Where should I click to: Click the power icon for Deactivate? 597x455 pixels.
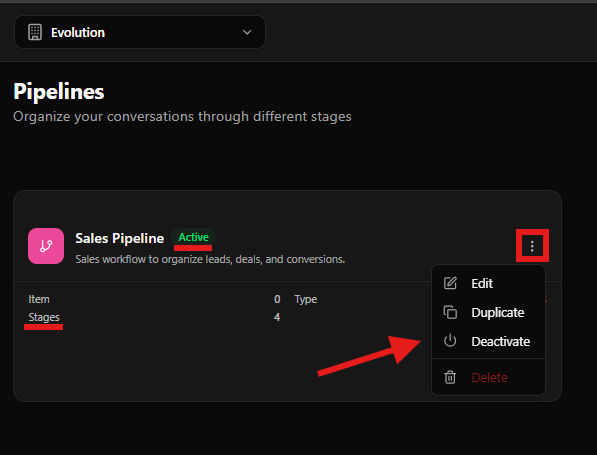pos(450,341)
